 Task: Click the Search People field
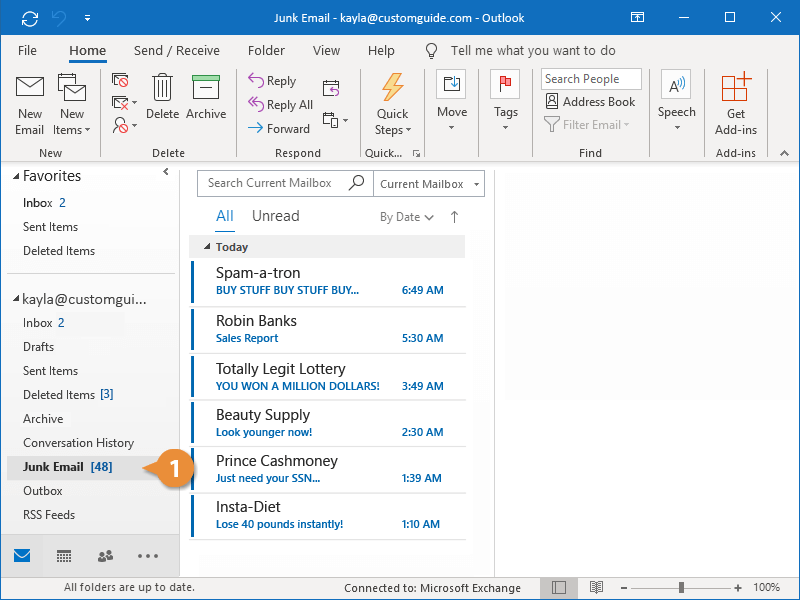click(x=591, y=79)
